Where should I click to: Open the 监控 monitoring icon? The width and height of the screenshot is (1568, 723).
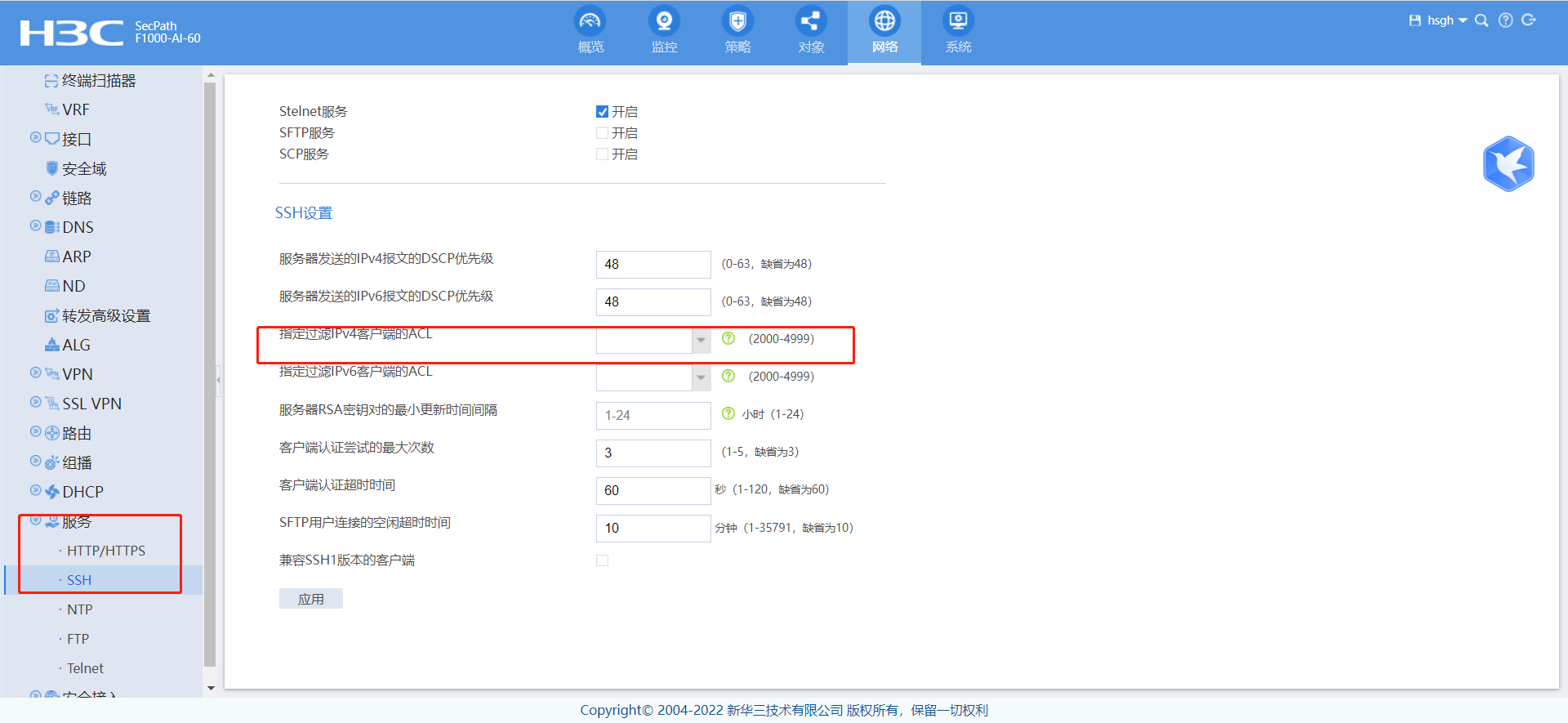pyautogui.click(x=664, y=21)
